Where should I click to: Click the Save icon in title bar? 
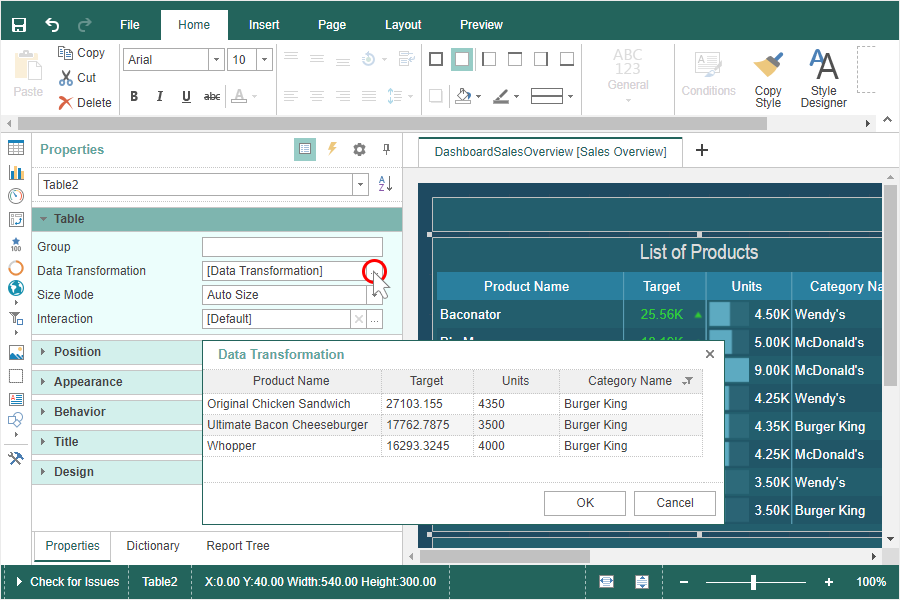click(x=19, y=24)
